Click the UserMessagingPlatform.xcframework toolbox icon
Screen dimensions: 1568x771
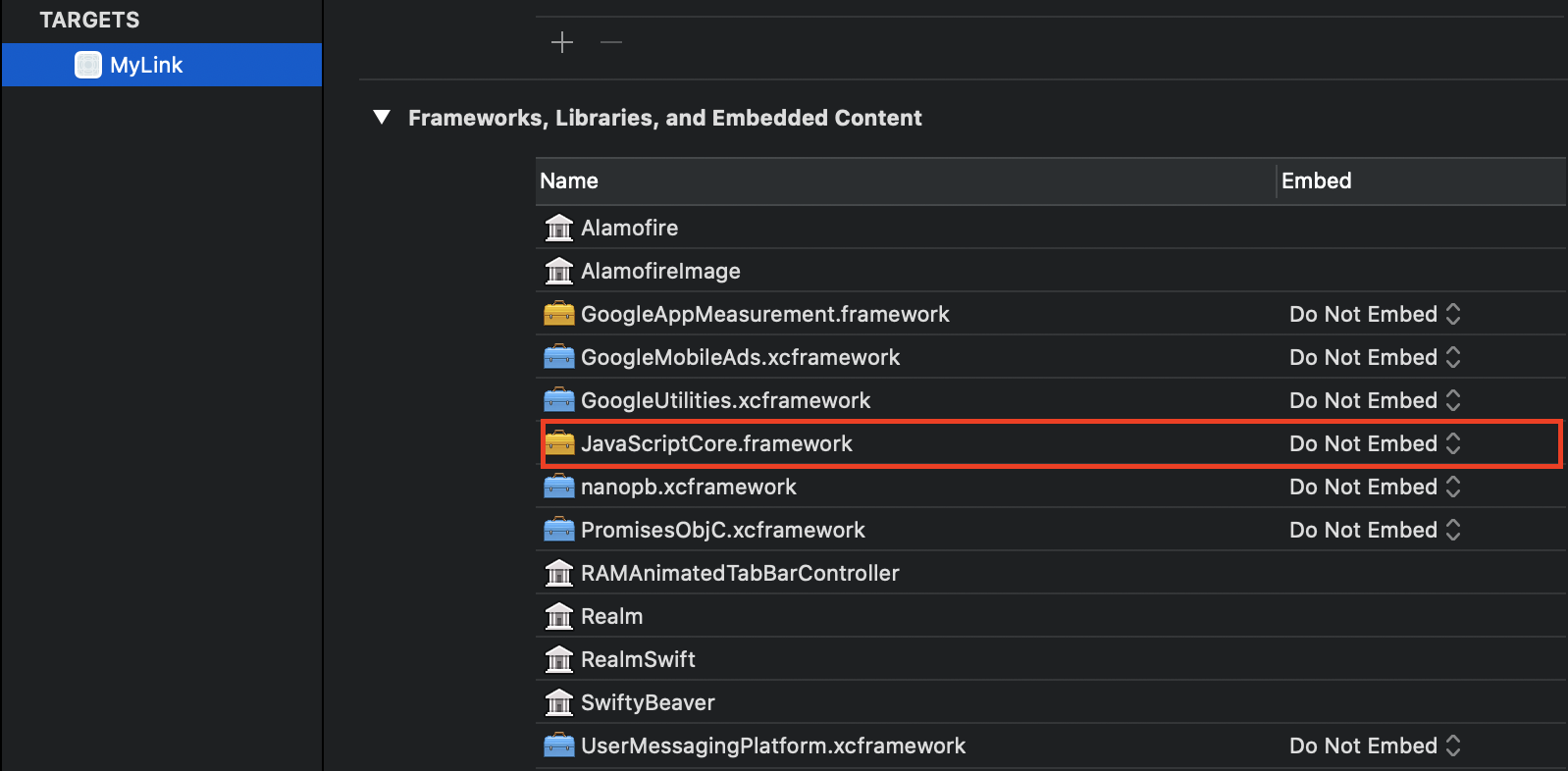click(559, 745)
